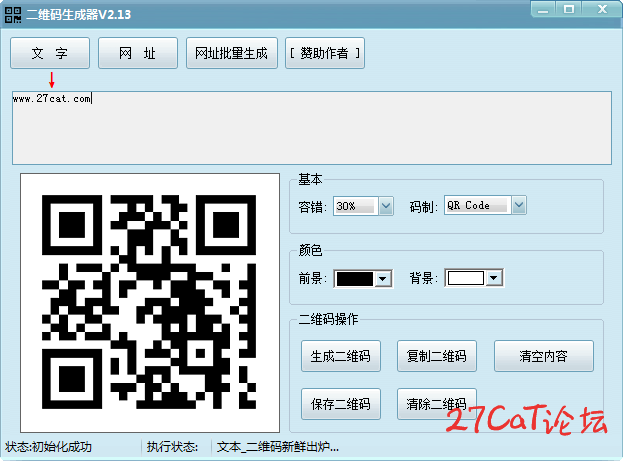623x461 pixels.
Task: Open the 赞助作者 sponsor author button
Action: 325,53
